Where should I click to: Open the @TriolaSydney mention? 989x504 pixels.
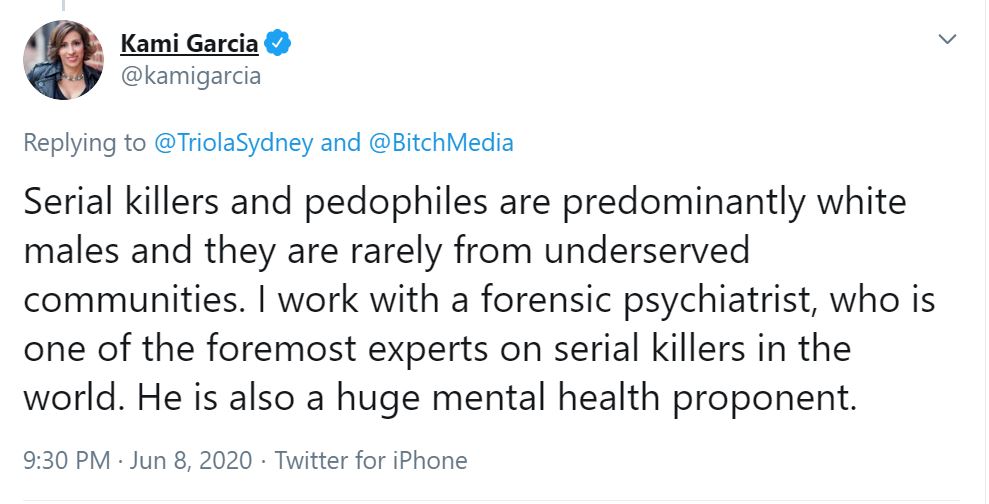[233, 142]
